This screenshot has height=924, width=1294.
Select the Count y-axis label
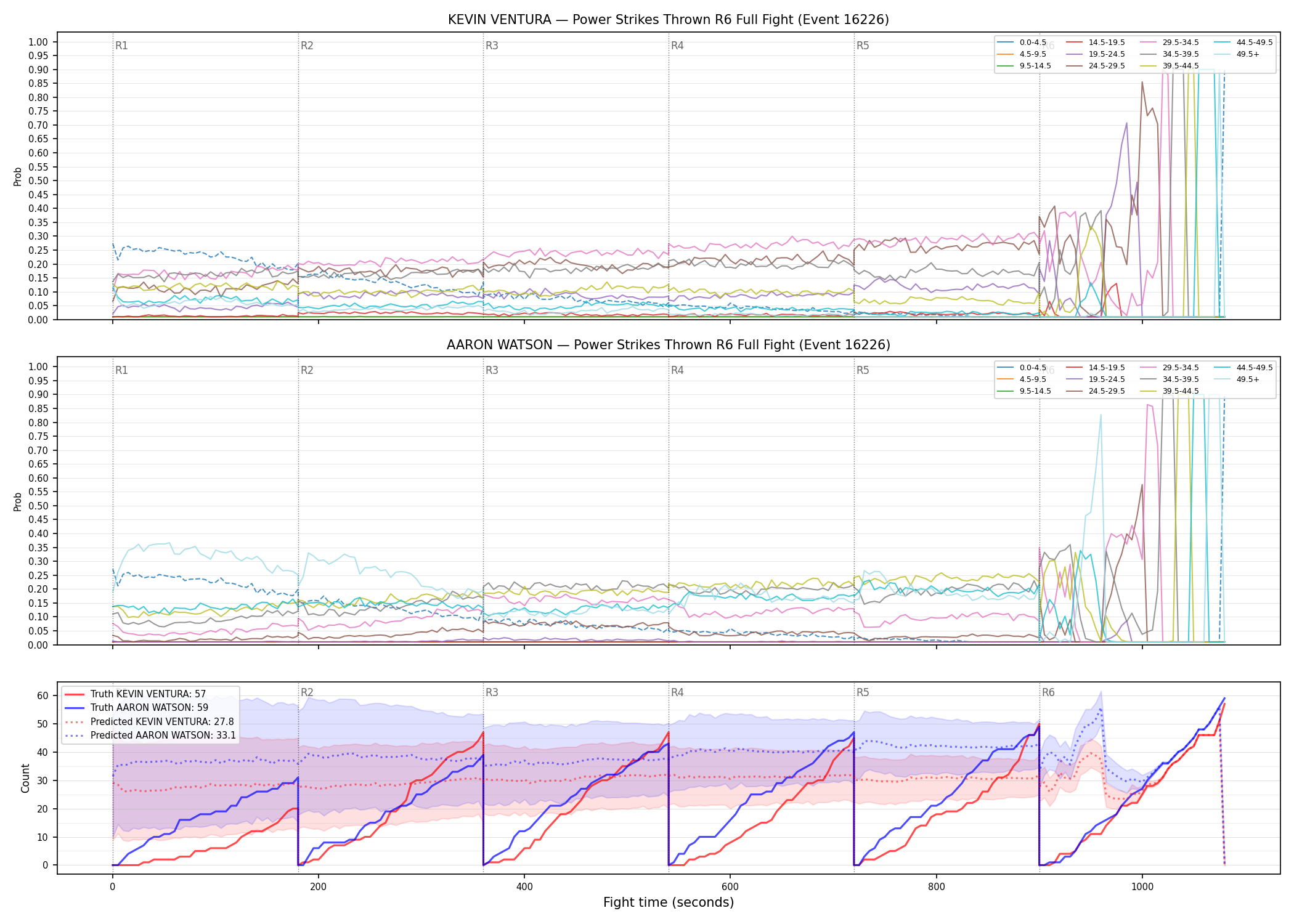click(25, 778)
